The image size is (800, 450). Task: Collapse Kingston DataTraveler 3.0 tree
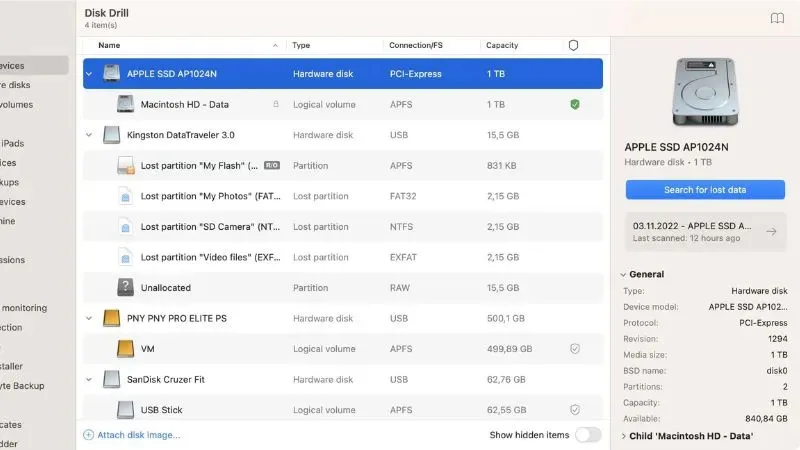tap(89, 135)
